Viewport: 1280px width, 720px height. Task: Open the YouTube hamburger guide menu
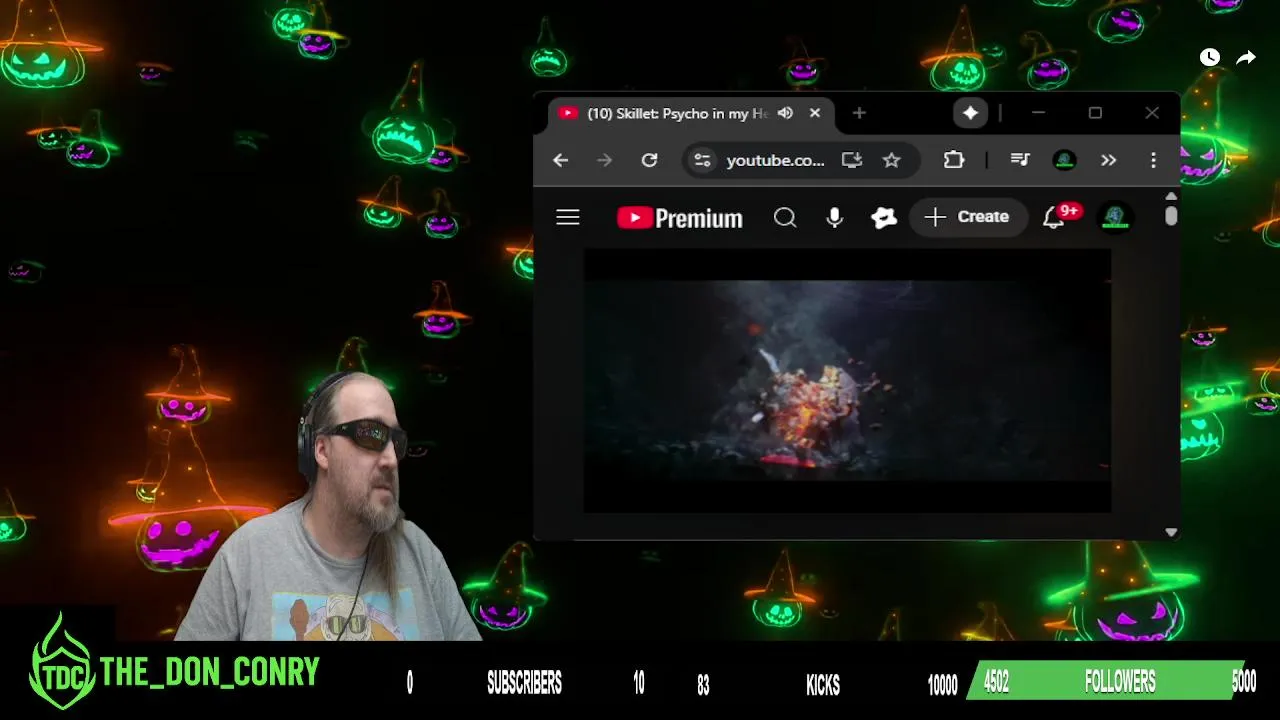pyautogui.click(x=568, y=217)
